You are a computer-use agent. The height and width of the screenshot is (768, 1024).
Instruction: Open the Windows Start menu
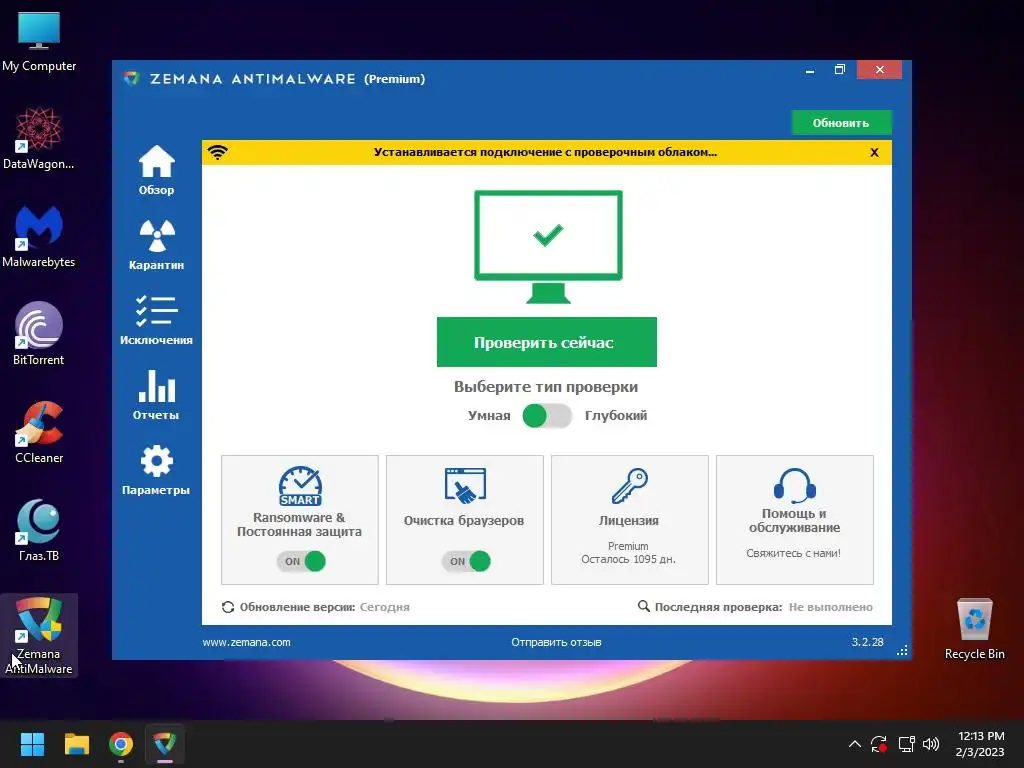point(32,744)
